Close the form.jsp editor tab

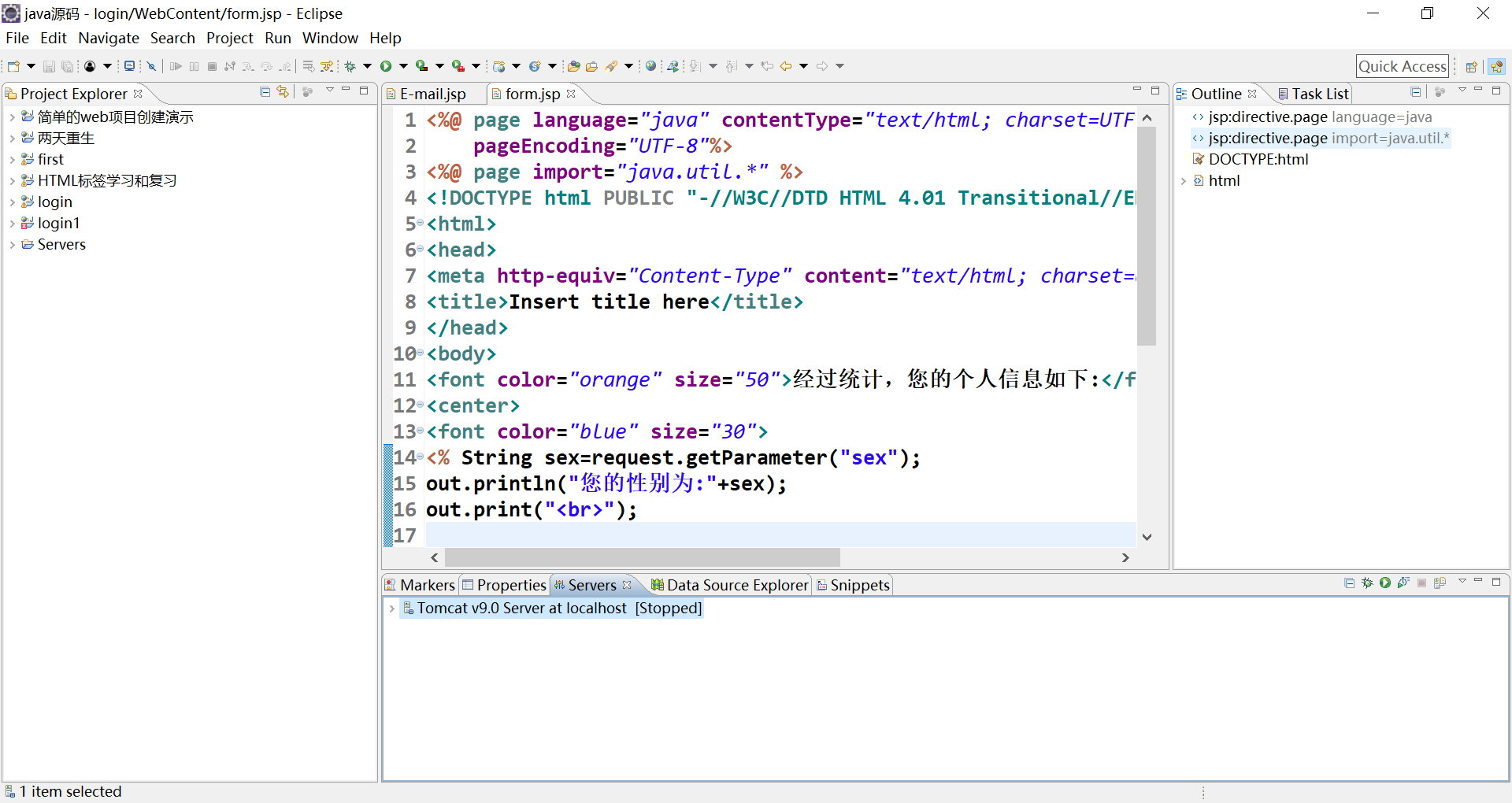[x=571, y=94]
